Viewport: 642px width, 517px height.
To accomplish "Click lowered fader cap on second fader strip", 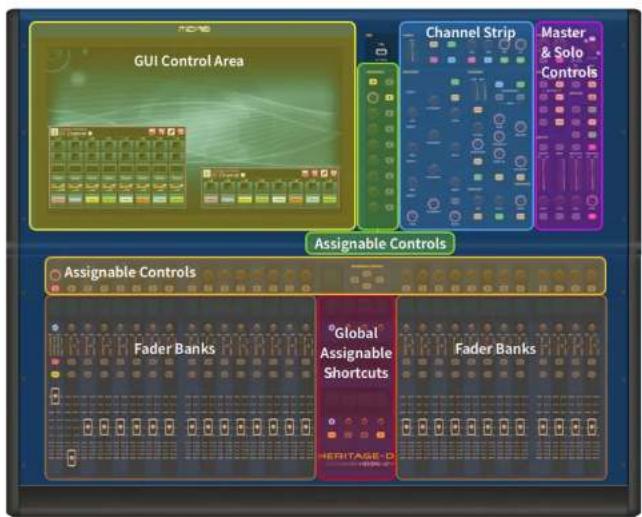I will [71, 458].
